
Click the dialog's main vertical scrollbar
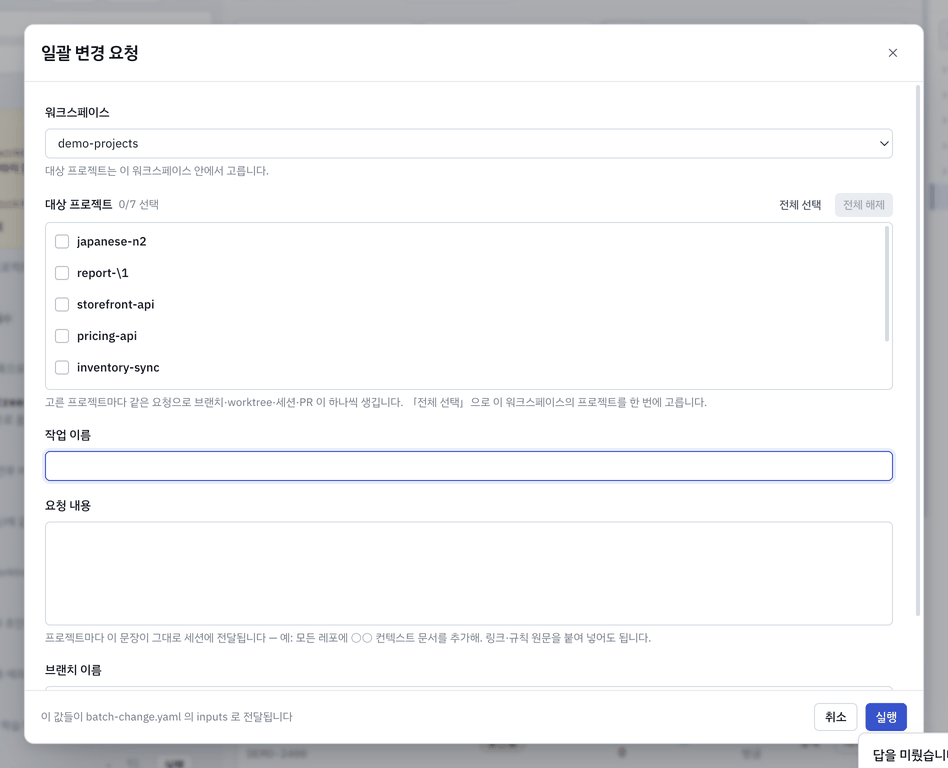click(x=918, y=351)
